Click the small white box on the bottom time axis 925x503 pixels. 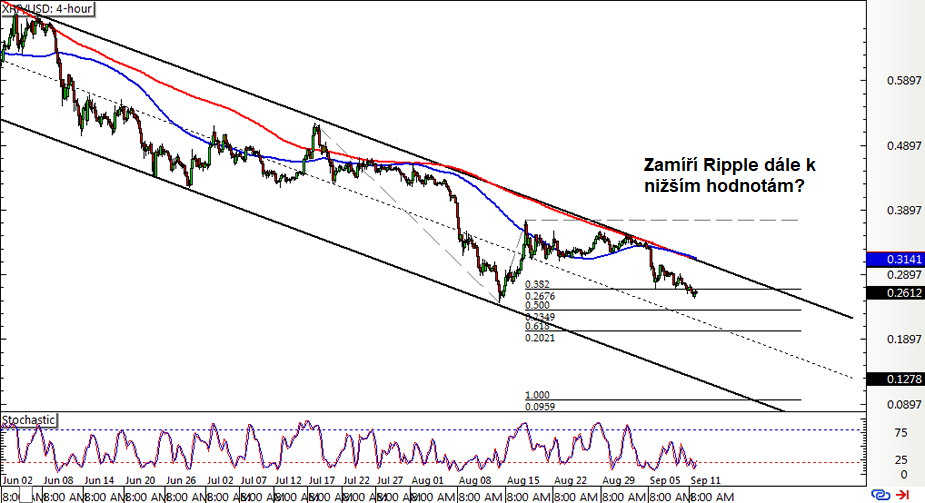point(27,497)
